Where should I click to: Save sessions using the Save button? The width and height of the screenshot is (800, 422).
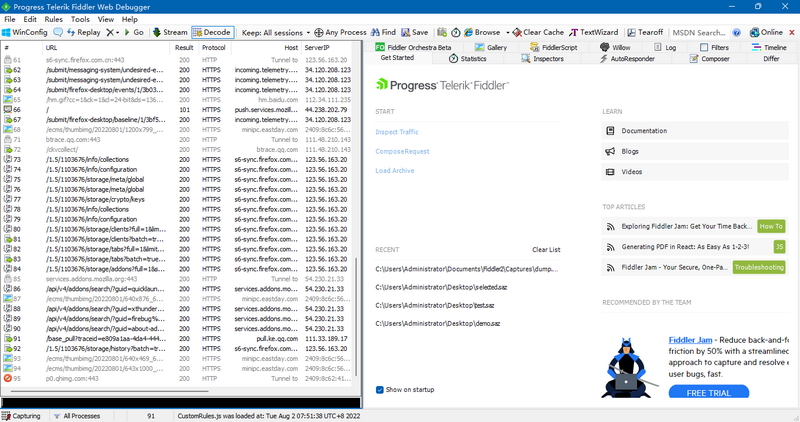point(415,32)
